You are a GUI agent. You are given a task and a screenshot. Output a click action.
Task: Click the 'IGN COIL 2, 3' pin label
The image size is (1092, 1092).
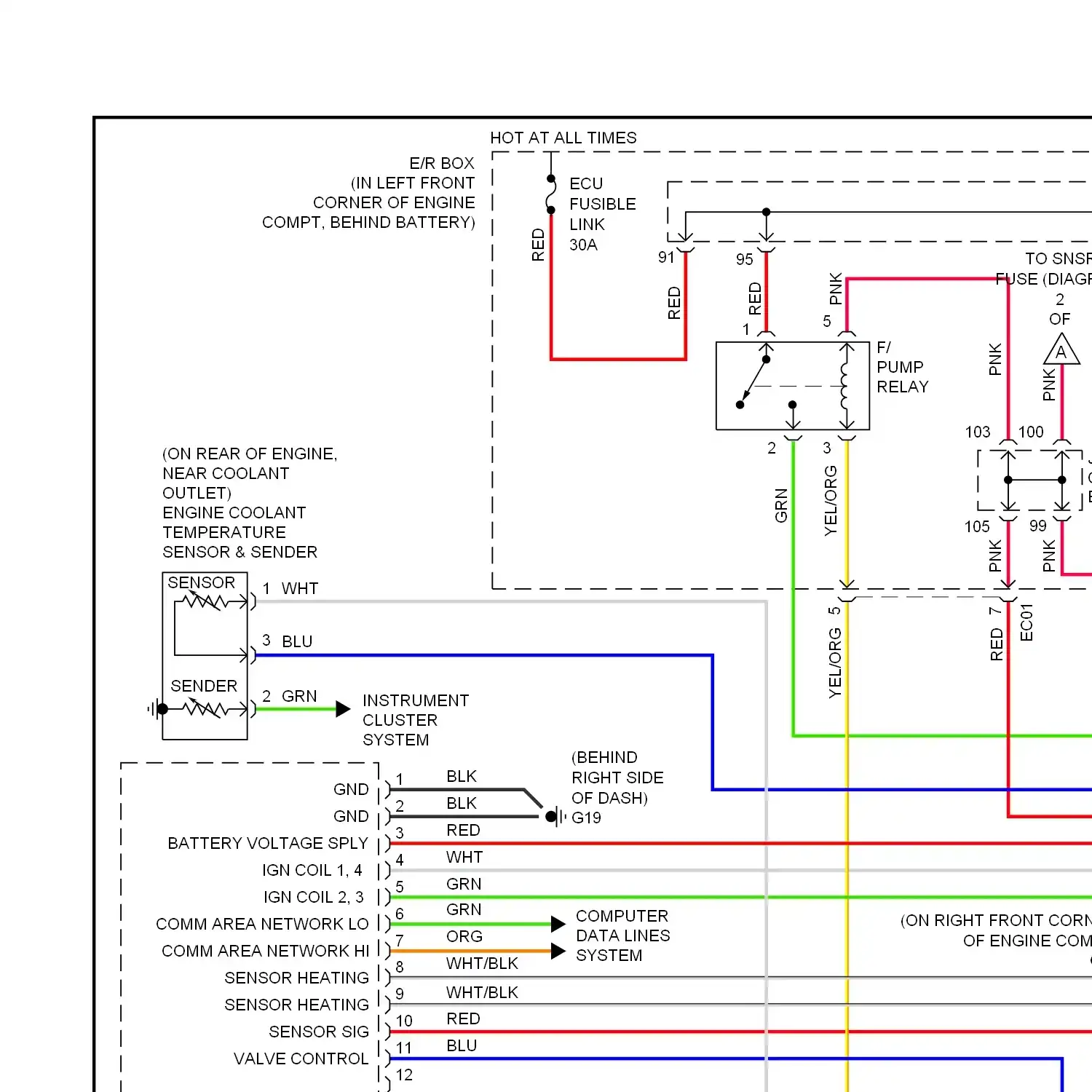314,897
